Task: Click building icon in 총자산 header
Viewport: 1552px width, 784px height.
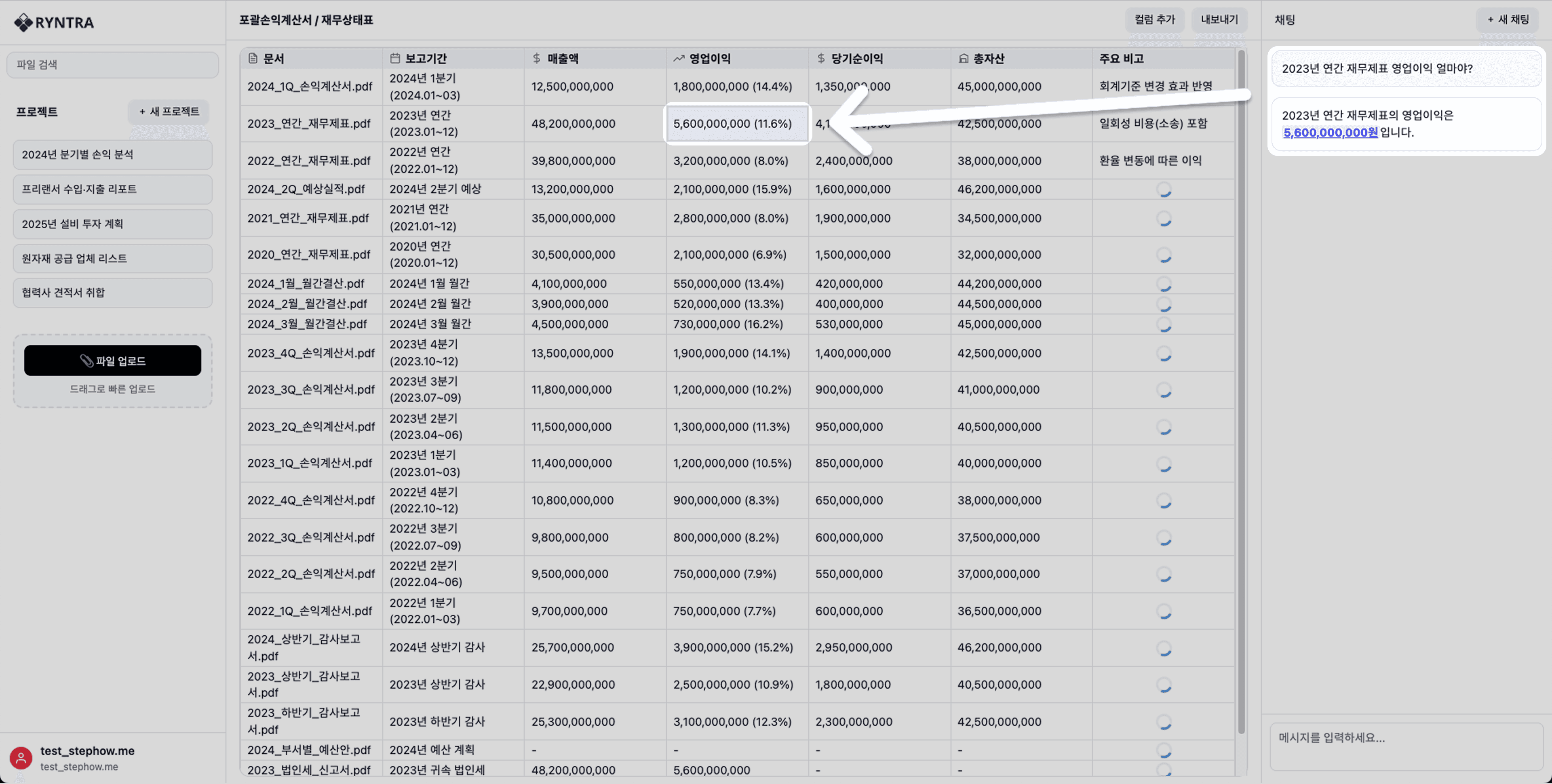Action: tap(964, 59)
